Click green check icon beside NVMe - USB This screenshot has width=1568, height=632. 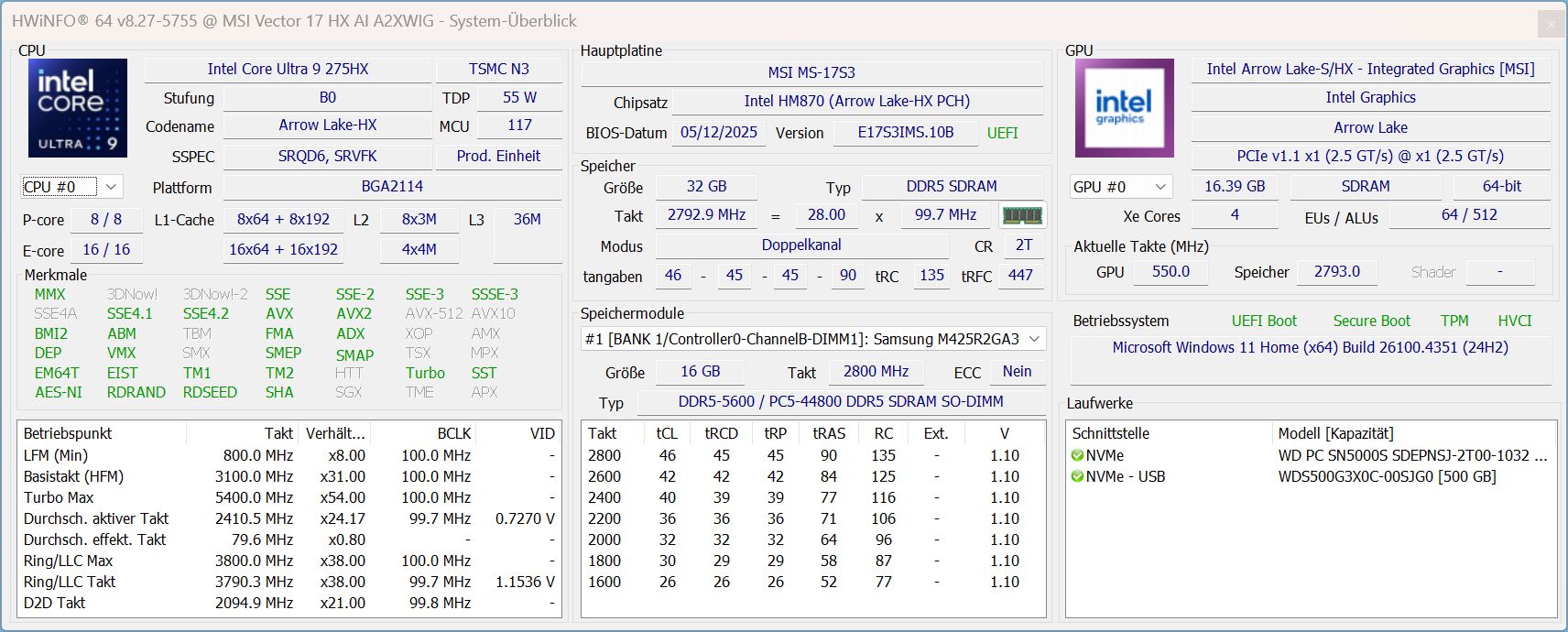click(1078, 476)
